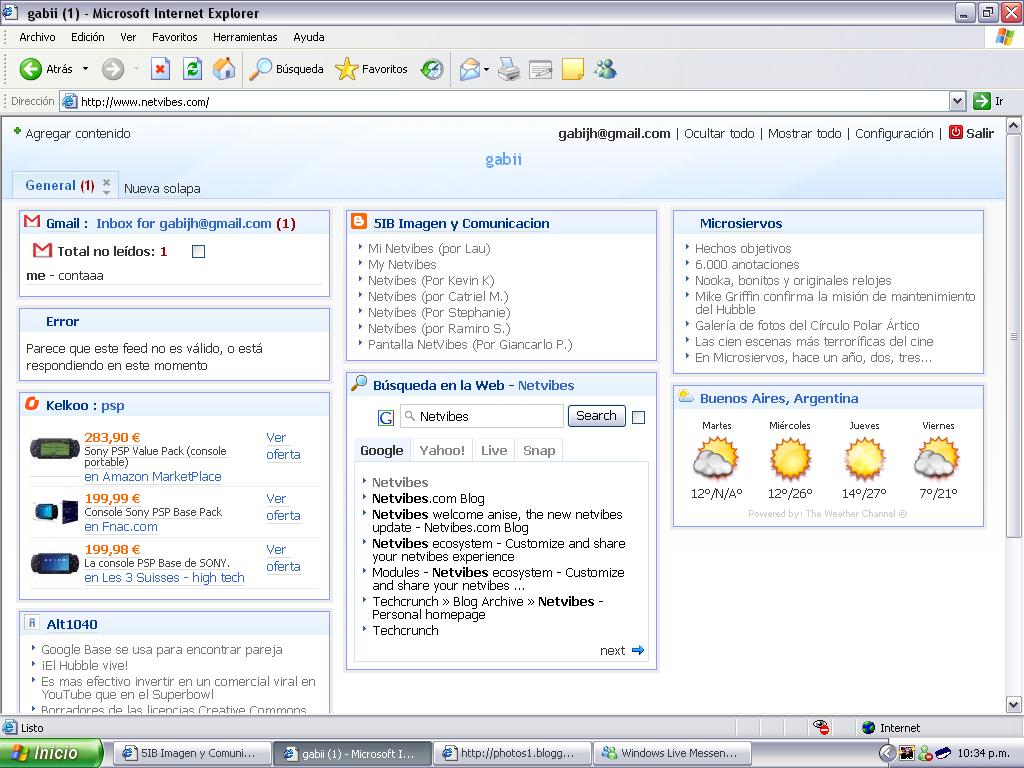The image size is (1024, 768).
Task: Click Ver oferta for Sony PSP Value Pack
Action: click(x=283, y=446)
